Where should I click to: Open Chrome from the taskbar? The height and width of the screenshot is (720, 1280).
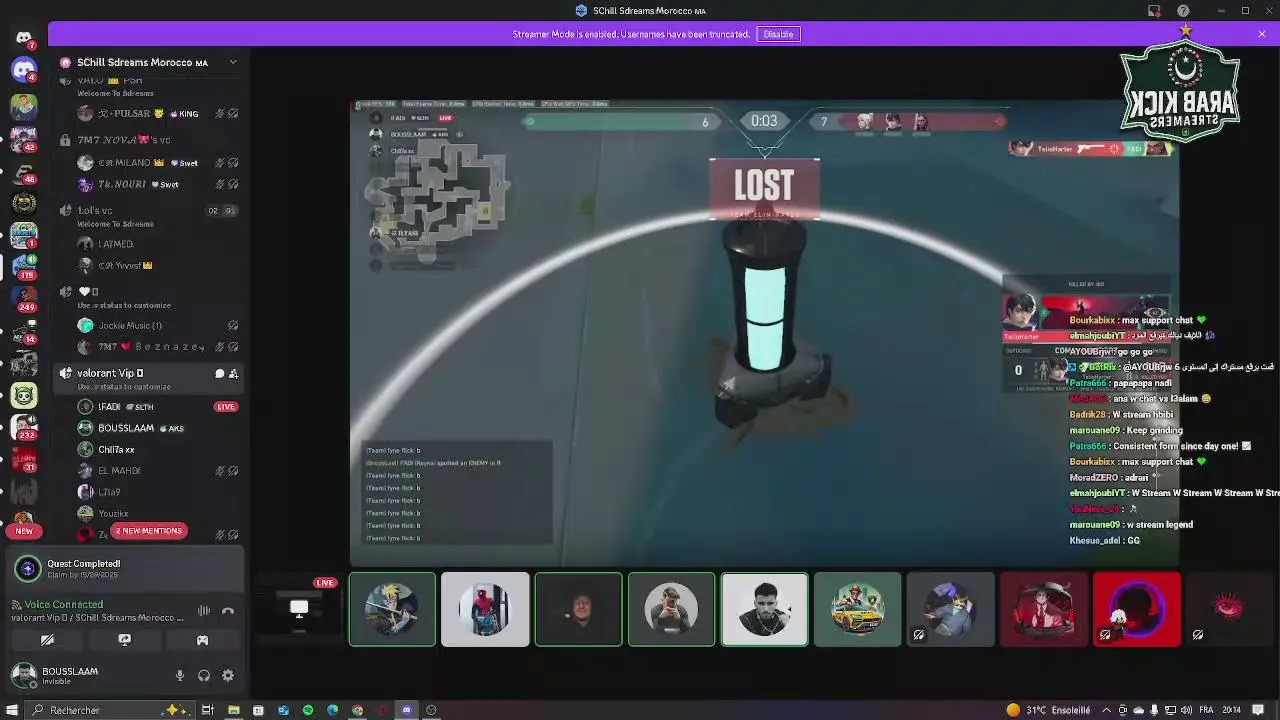pos(357,710)
